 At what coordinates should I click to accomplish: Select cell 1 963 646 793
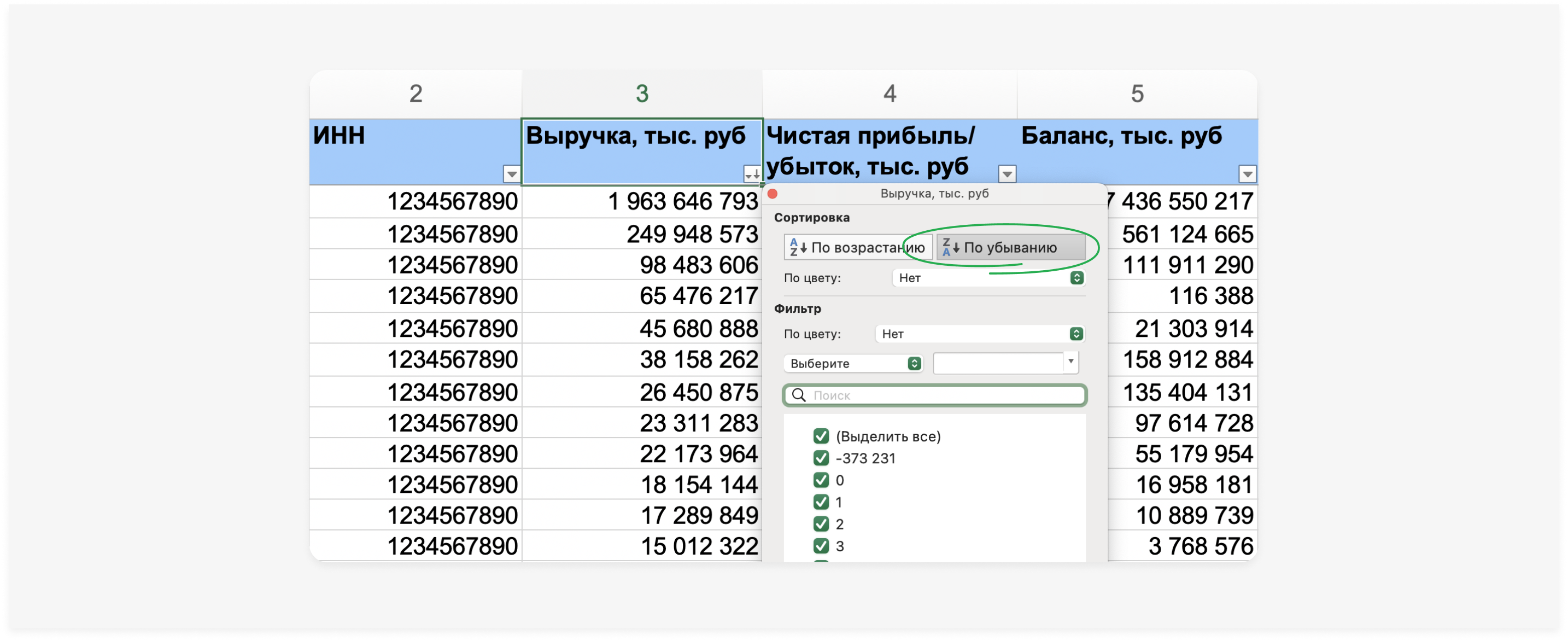coord(642,201)
